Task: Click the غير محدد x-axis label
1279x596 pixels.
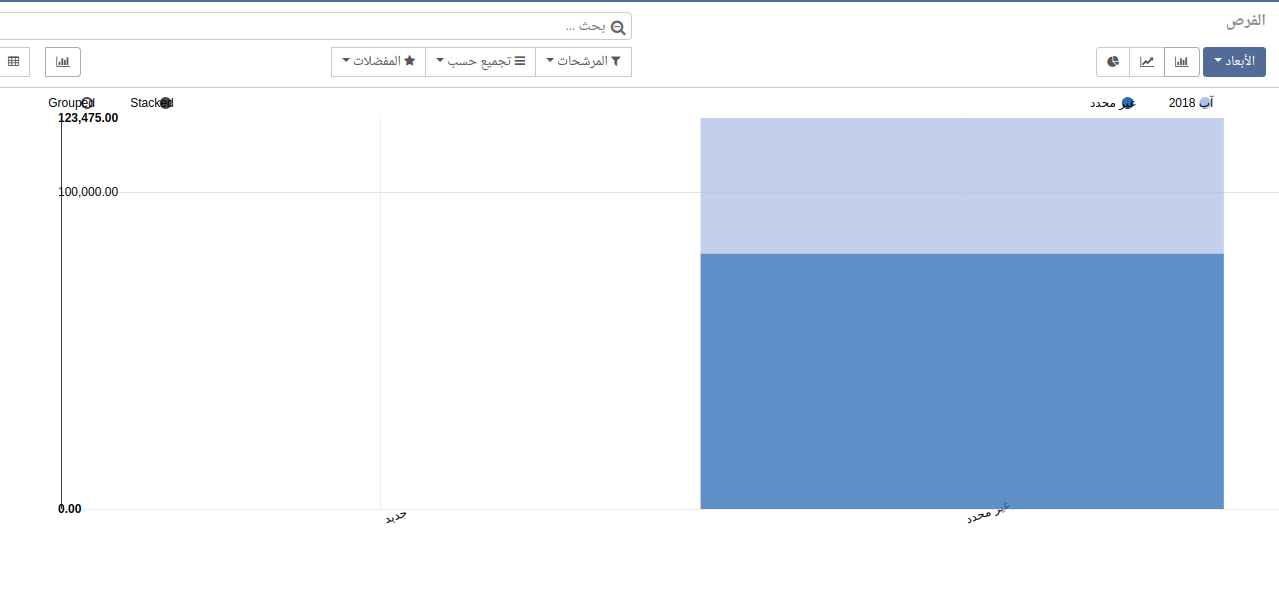Action: [x=987, y=514]
